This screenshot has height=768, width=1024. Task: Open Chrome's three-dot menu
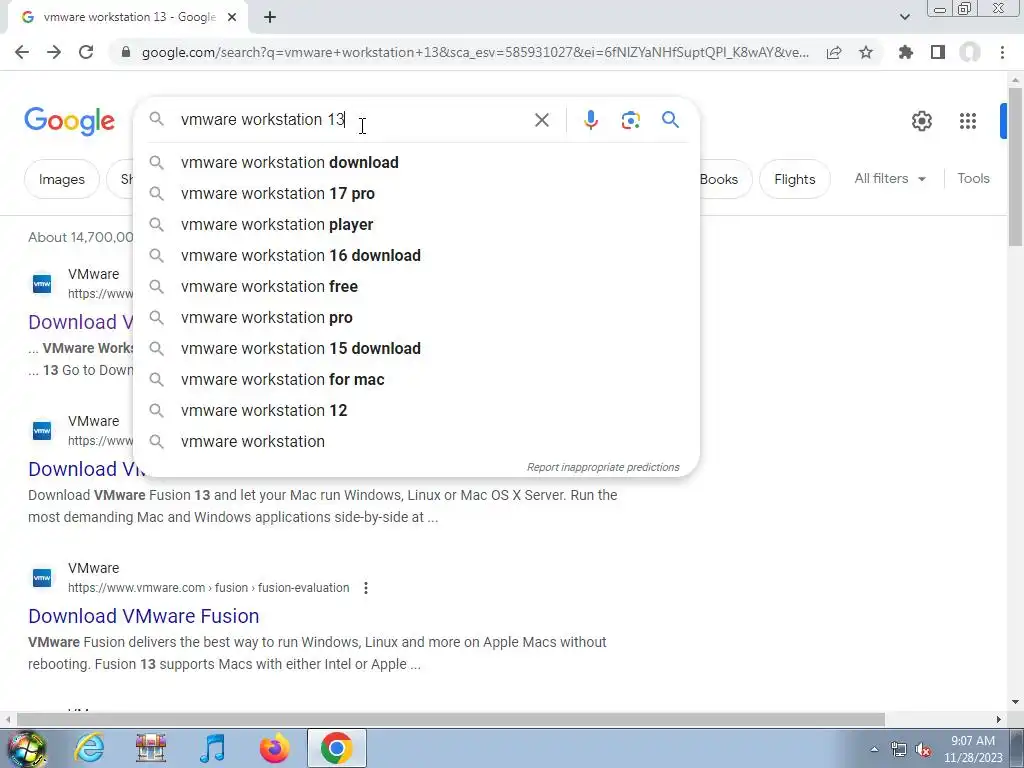1002,52
